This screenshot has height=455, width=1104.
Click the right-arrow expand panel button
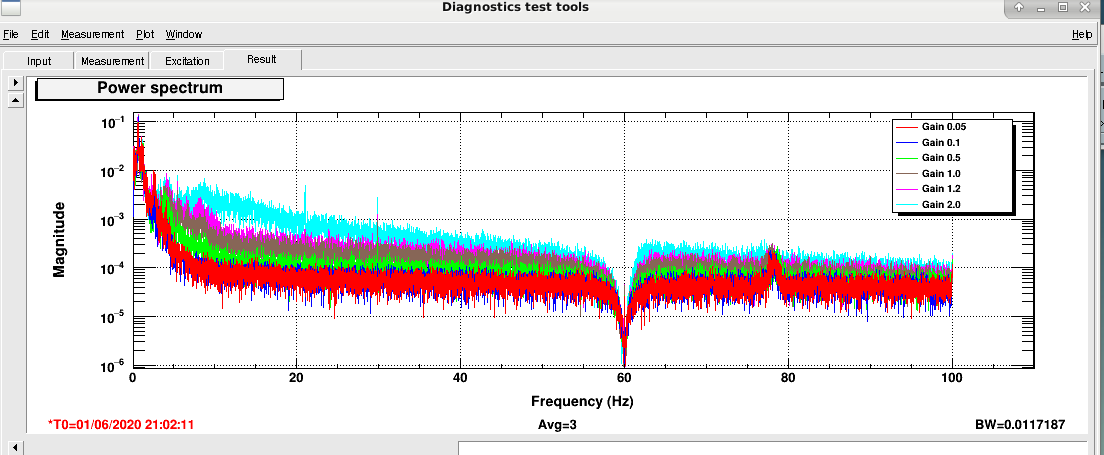pyautogui.click(x=15, y=82)
